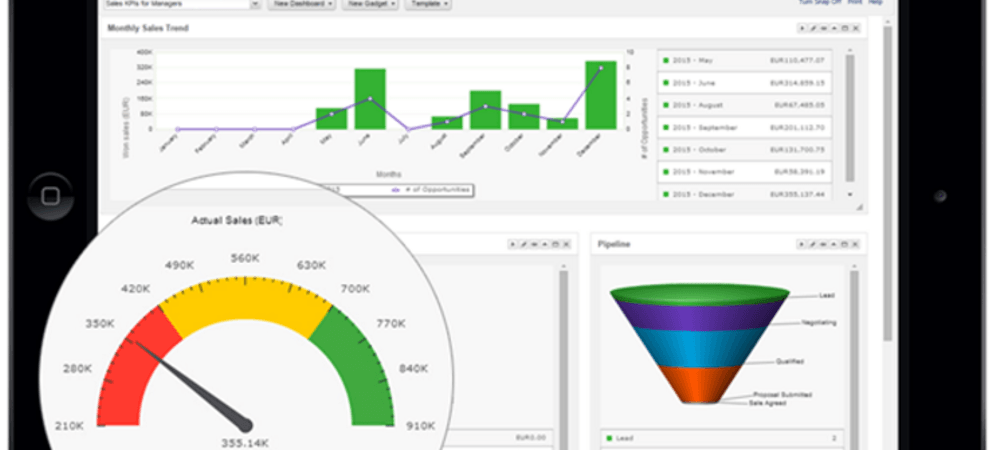This screenshot has height=450, width=997.
Task: Select the 2015 - May row
Action: coord(744,60)
